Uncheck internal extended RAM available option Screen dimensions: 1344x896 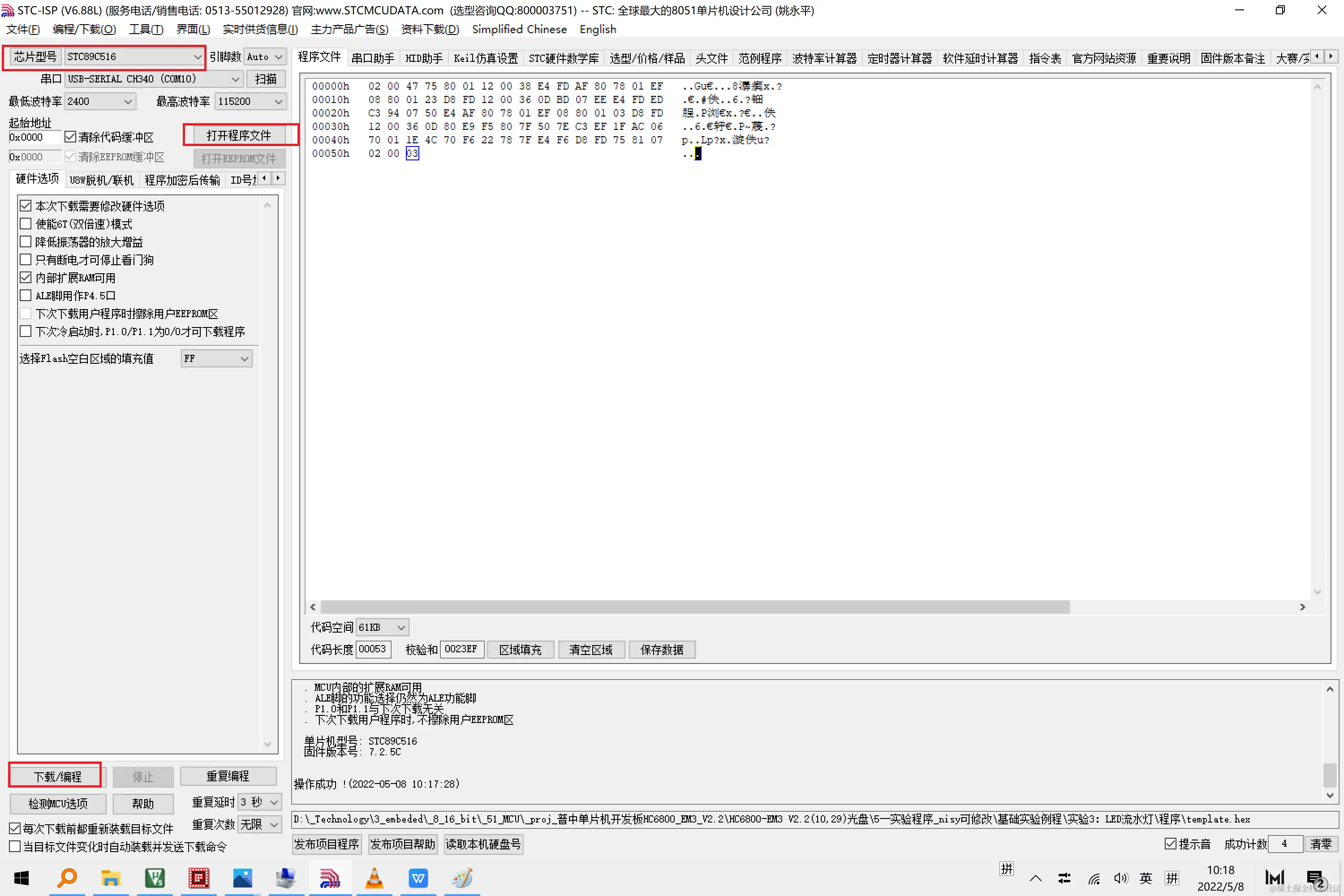pyautogui.click(x=26, y=278)
